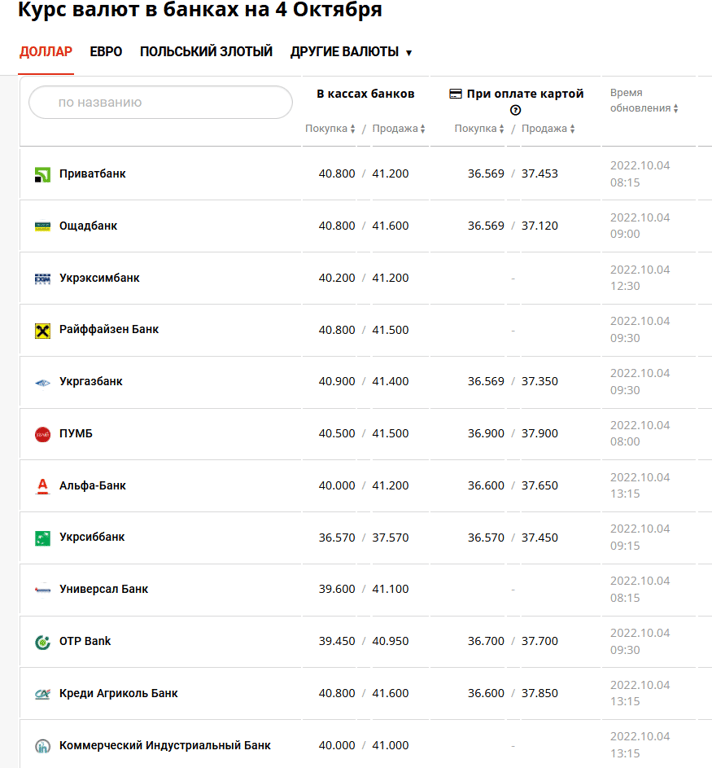Click the OTP Bank logo icon
The height and width of the screenshot is (768, 712).
pos(43,642)
